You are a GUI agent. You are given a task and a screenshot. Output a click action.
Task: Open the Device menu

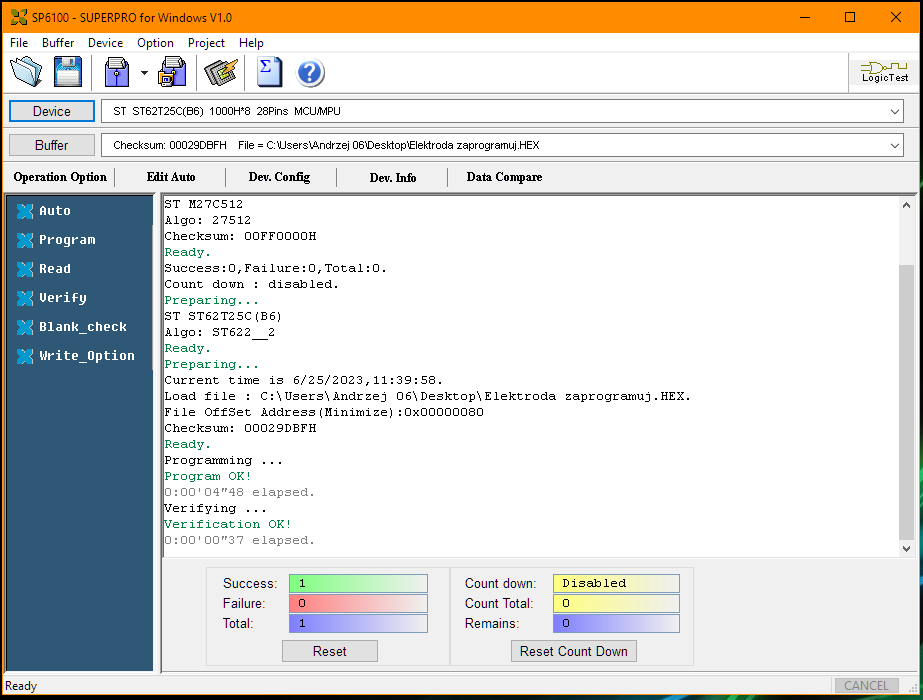pyautogui.click(x=105, y=43)
